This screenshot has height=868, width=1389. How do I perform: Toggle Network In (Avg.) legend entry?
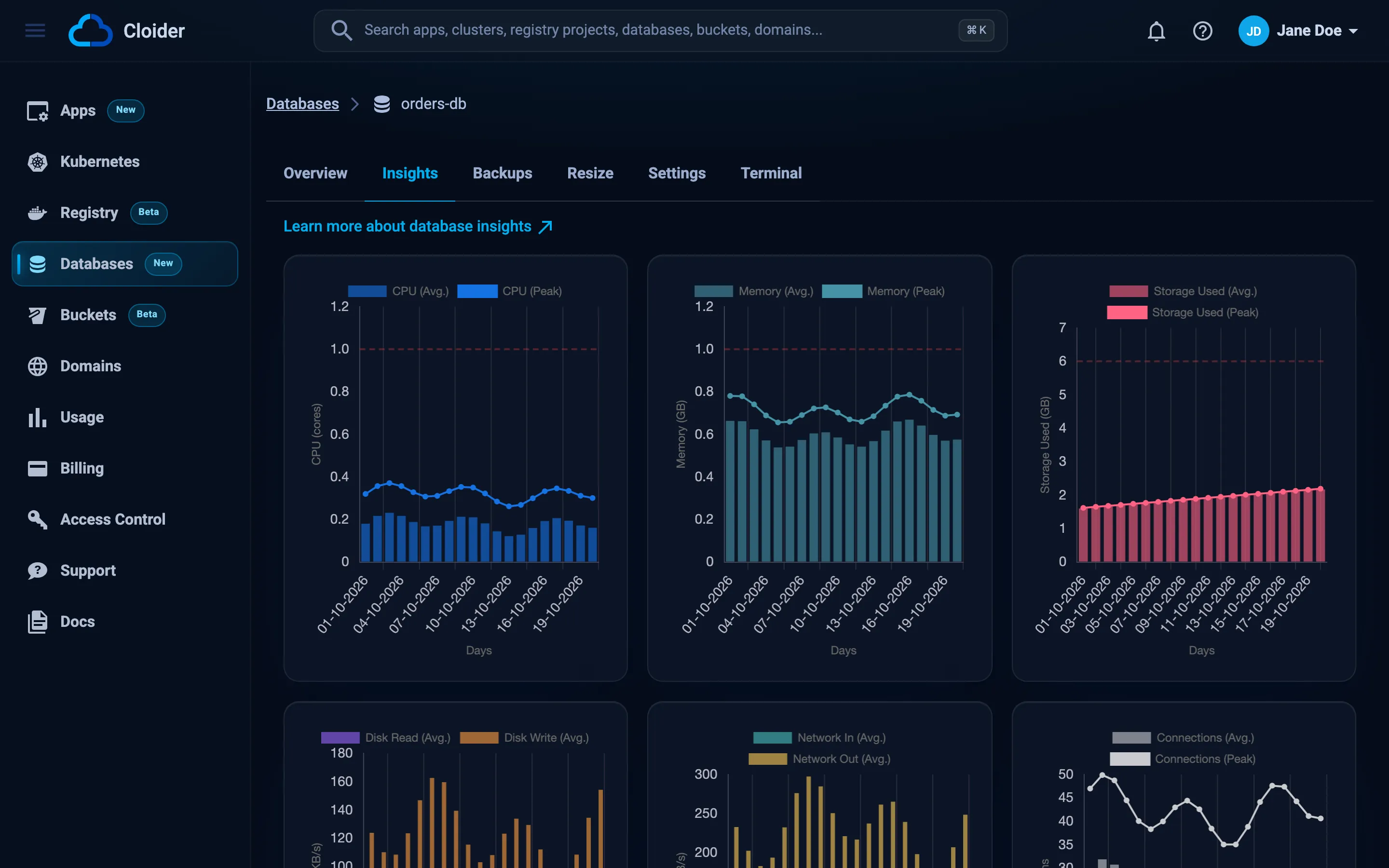[x=819, y=738]
